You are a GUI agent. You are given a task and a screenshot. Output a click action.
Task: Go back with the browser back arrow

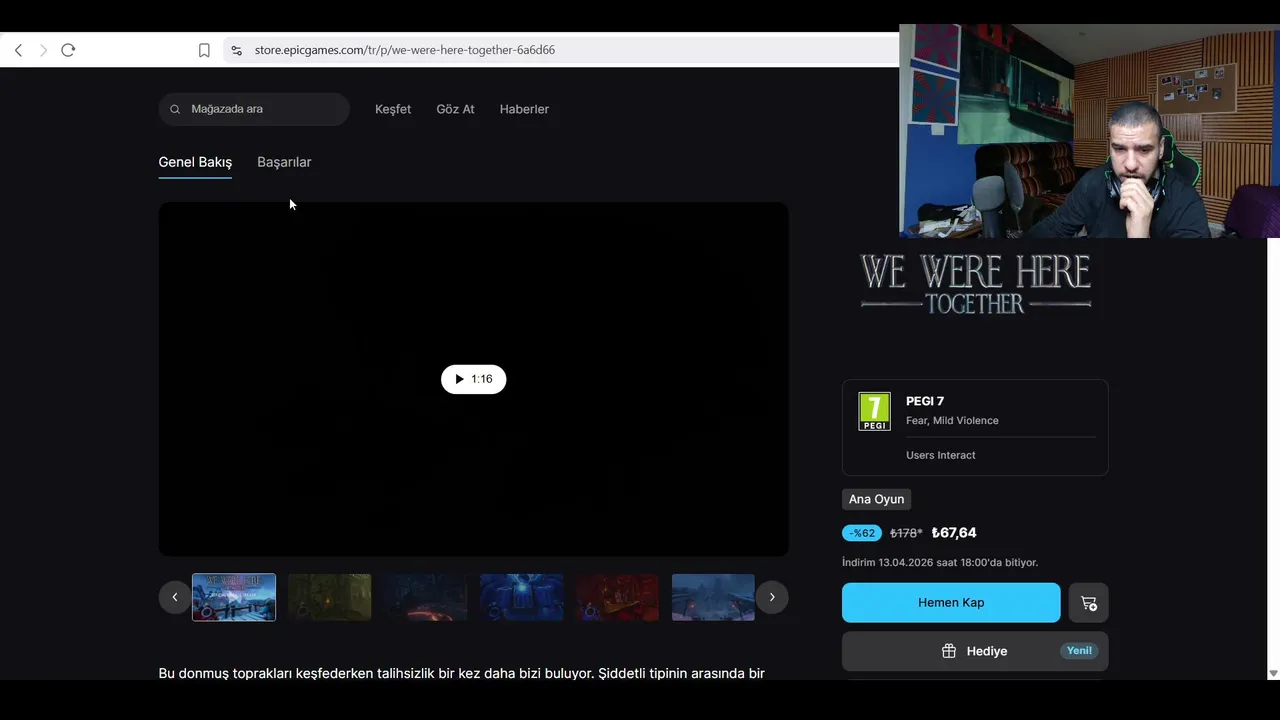[x=18, y=50]
